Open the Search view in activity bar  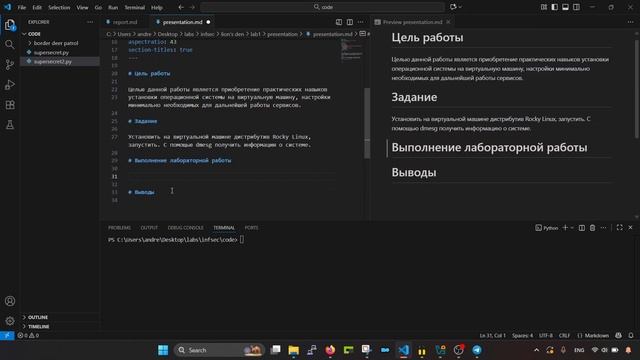tap(10, 44)
